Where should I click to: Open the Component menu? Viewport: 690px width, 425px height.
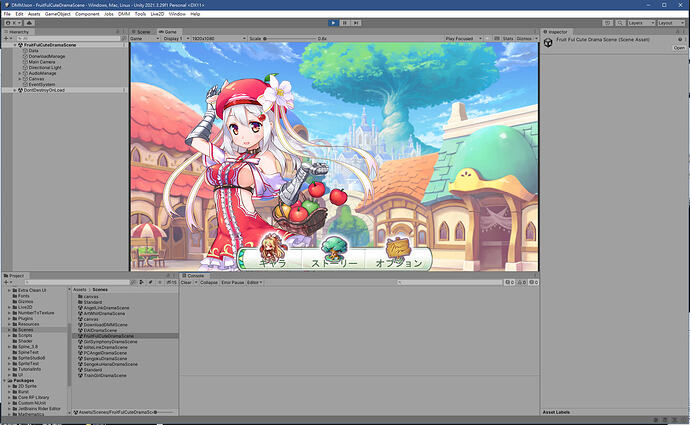(87, 14)
